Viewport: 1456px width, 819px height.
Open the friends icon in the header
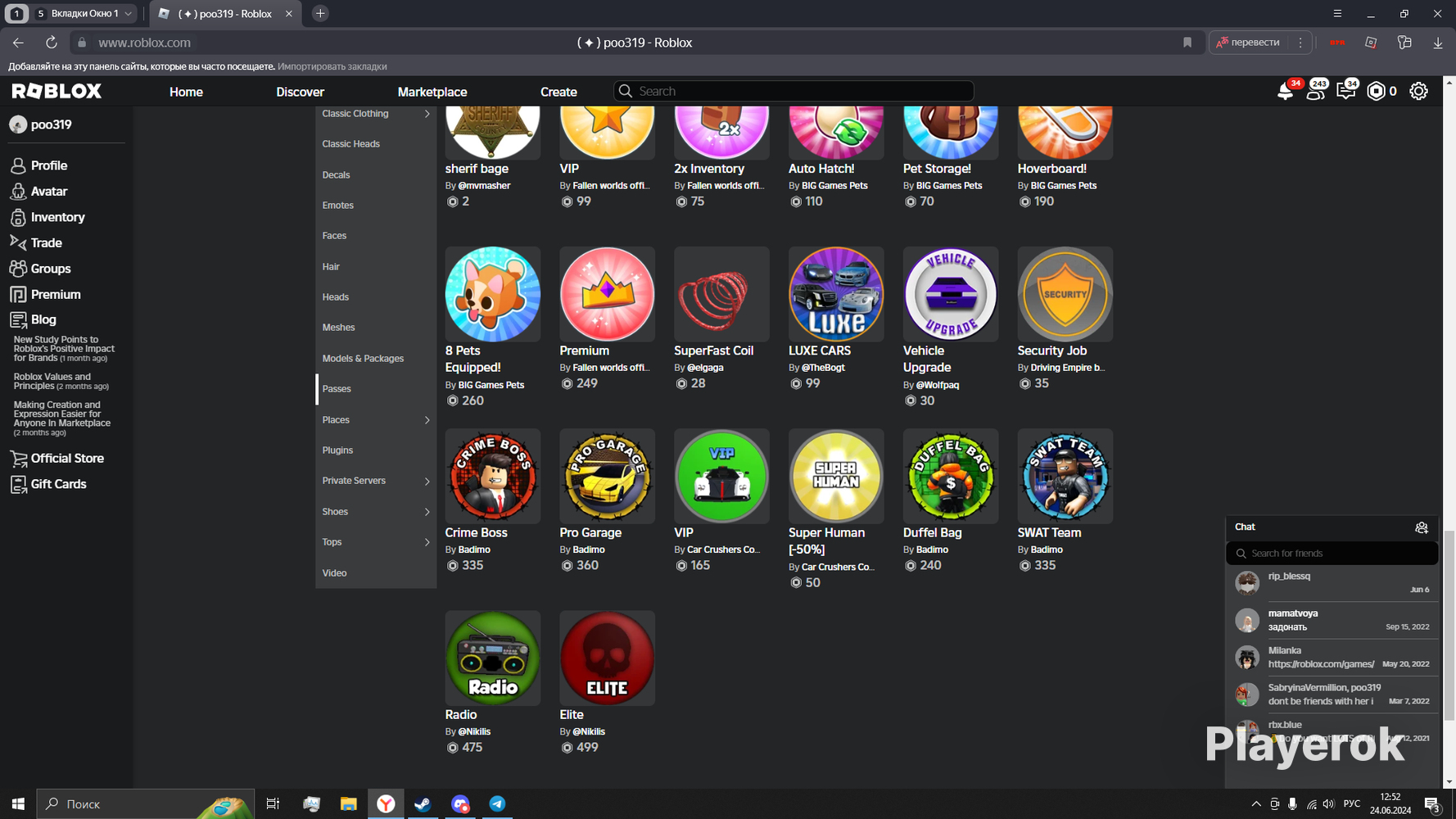pyautogui.click(x=1315, y=92)
